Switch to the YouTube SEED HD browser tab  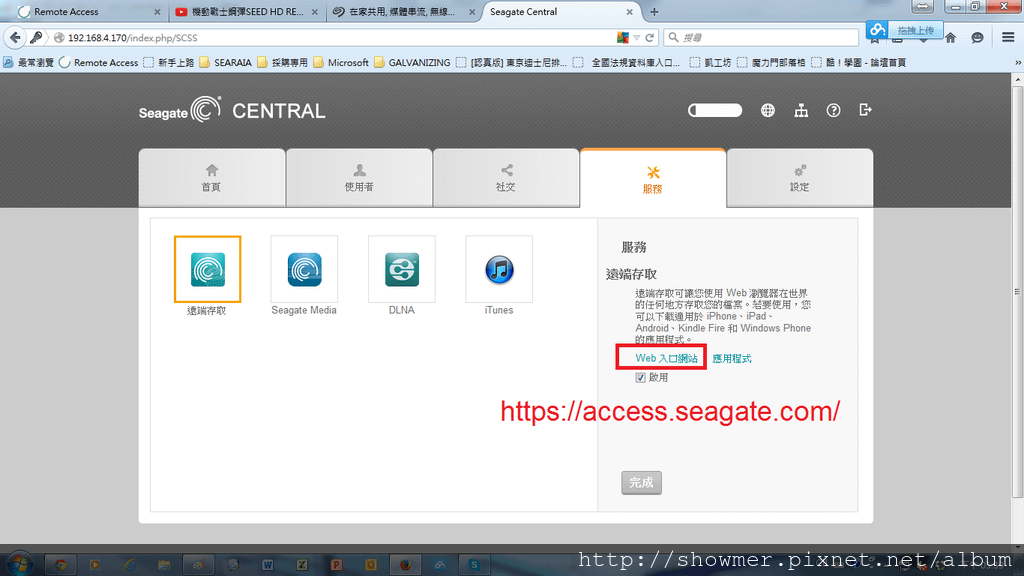(247, 12)
